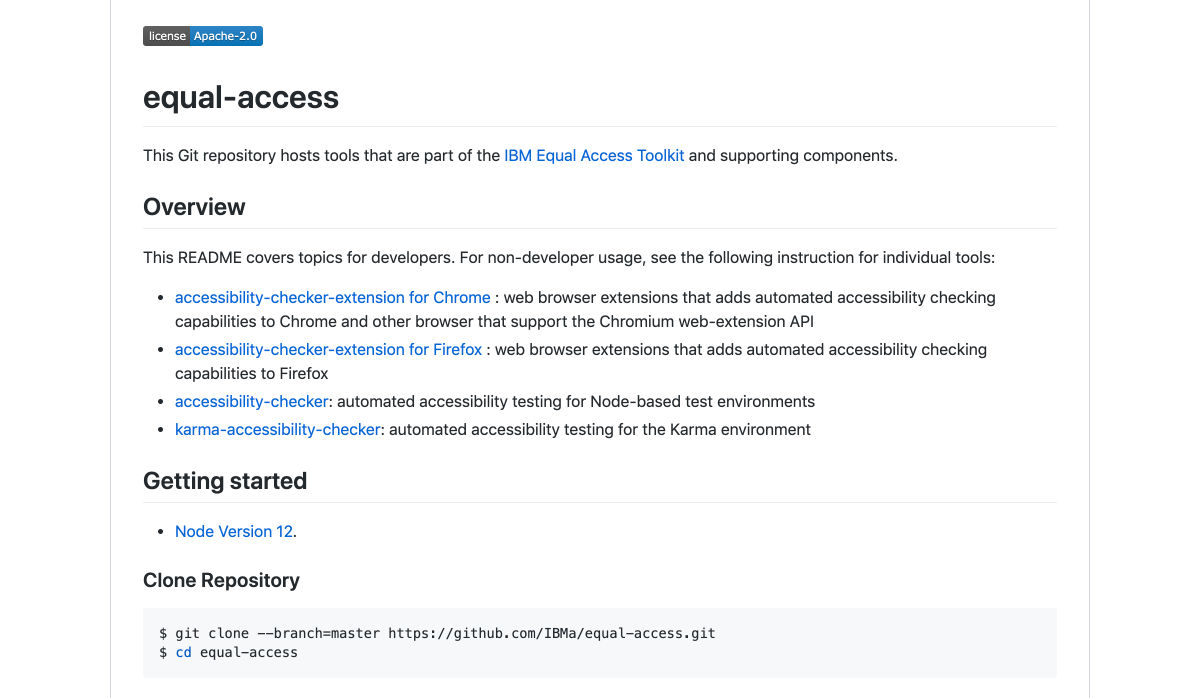Click the Getting started heading
This screenshot has height=698, width=1200.
click(225, 481)
